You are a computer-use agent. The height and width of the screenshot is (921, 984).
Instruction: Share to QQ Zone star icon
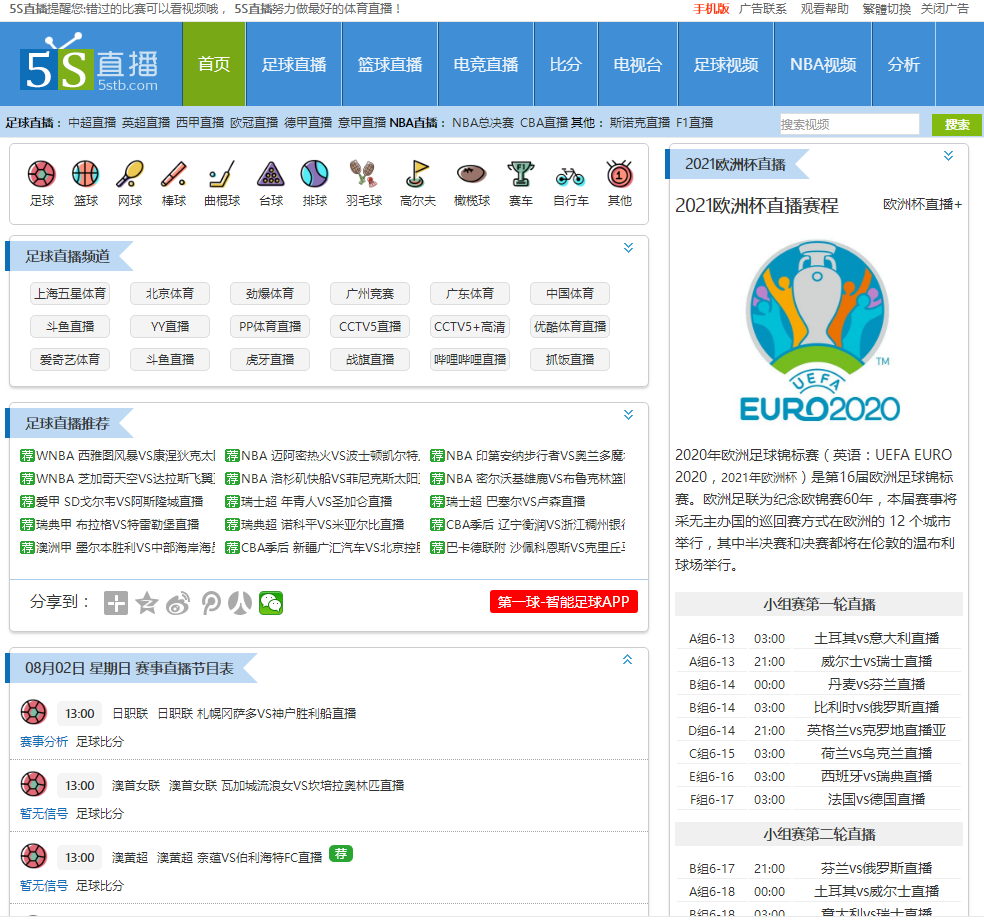point(147,603)
